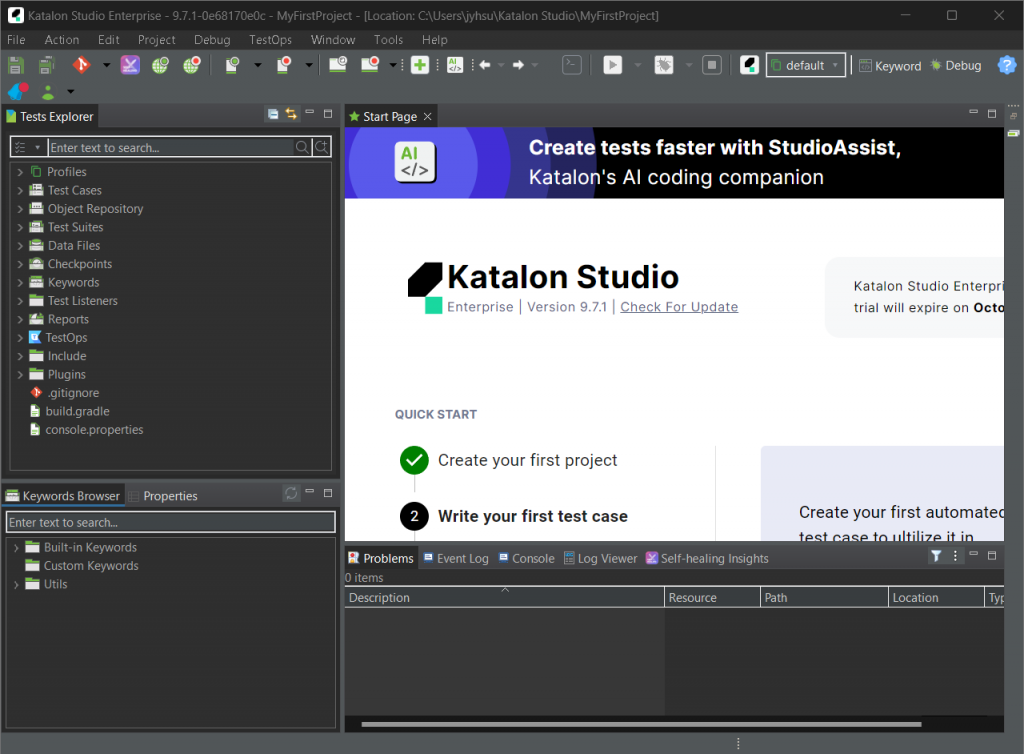The image size is (1024, 754).
Task: Click the filter funnel icon in Problems panel
Action: [x=936, y=556]
